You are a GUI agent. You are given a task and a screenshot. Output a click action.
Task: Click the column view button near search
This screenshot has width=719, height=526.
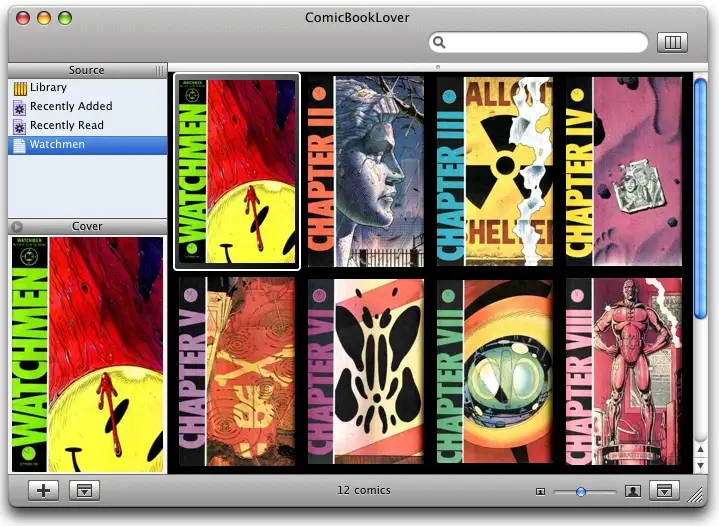point(672,42)
